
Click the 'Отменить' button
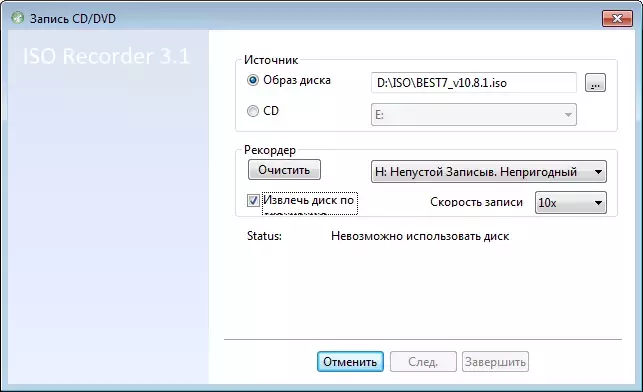[x=350, y=362]
